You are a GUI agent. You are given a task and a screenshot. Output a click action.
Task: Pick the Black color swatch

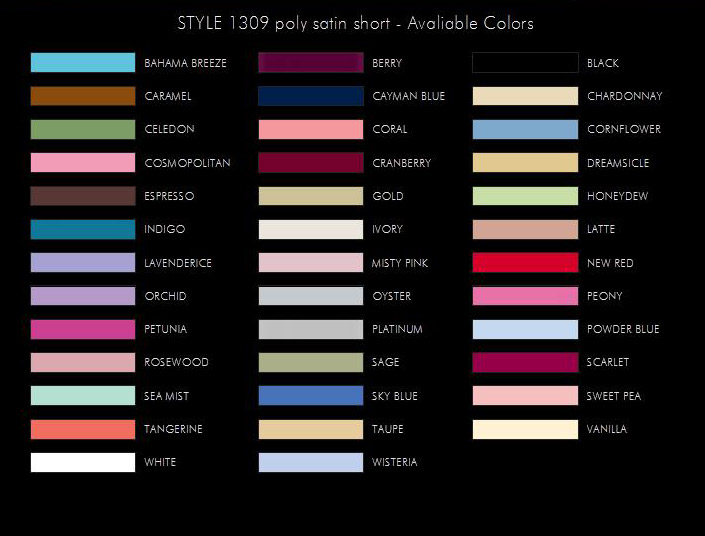tap(525, 63)
